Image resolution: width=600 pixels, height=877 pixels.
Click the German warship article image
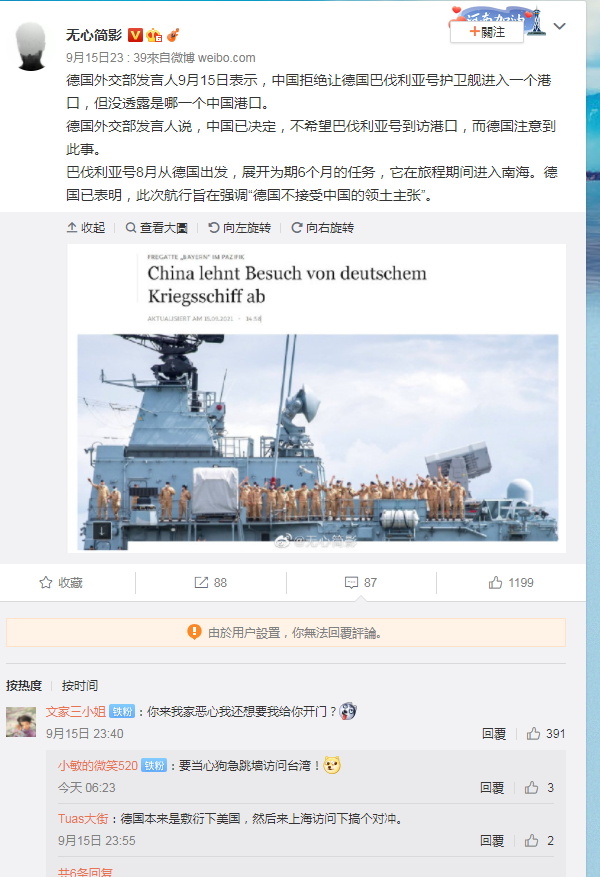click(317, 398)
